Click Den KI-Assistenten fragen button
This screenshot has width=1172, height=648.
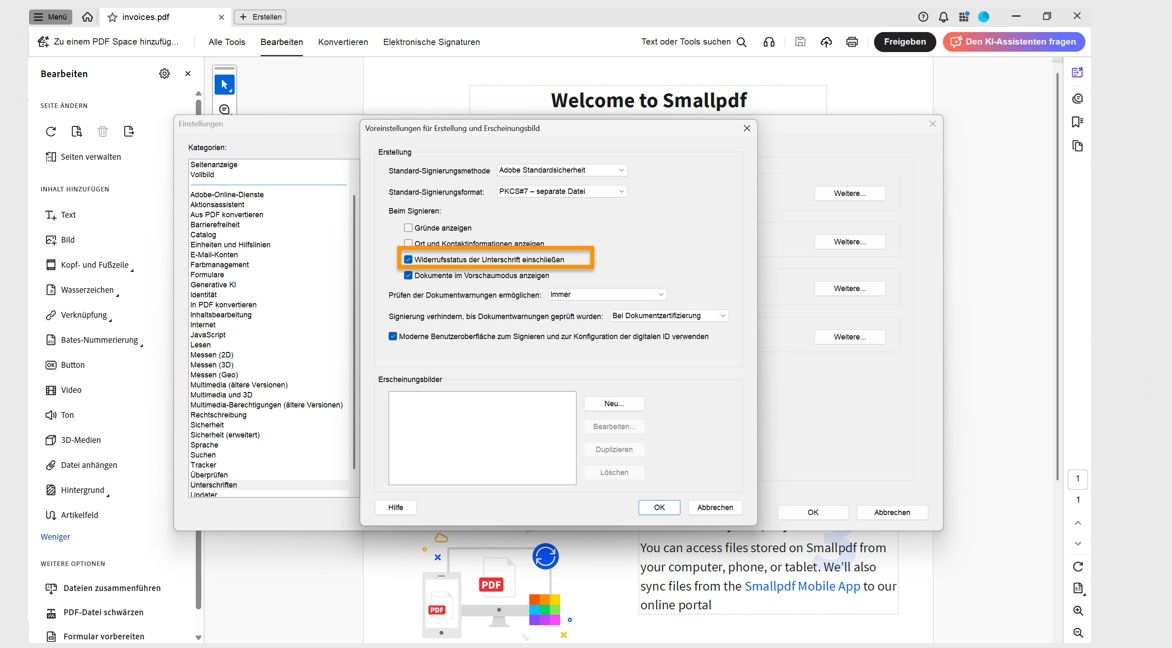tap(1014, 42)
